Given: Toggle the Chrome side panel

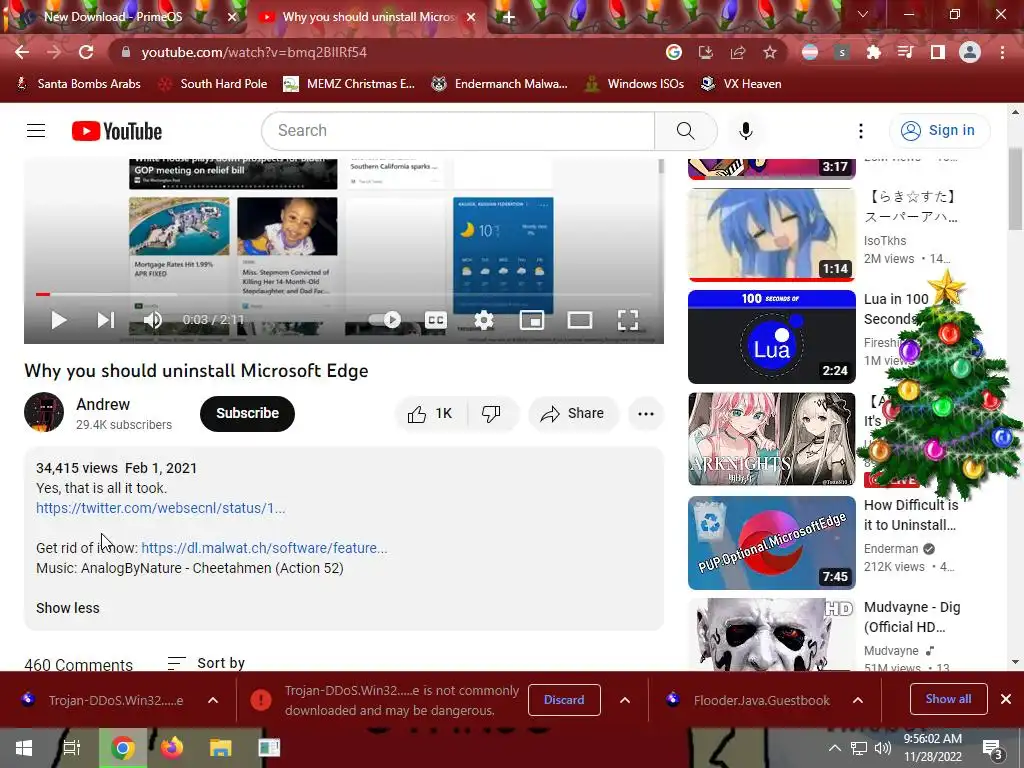Looking at the screenshot, I should (x=938, y=52).
